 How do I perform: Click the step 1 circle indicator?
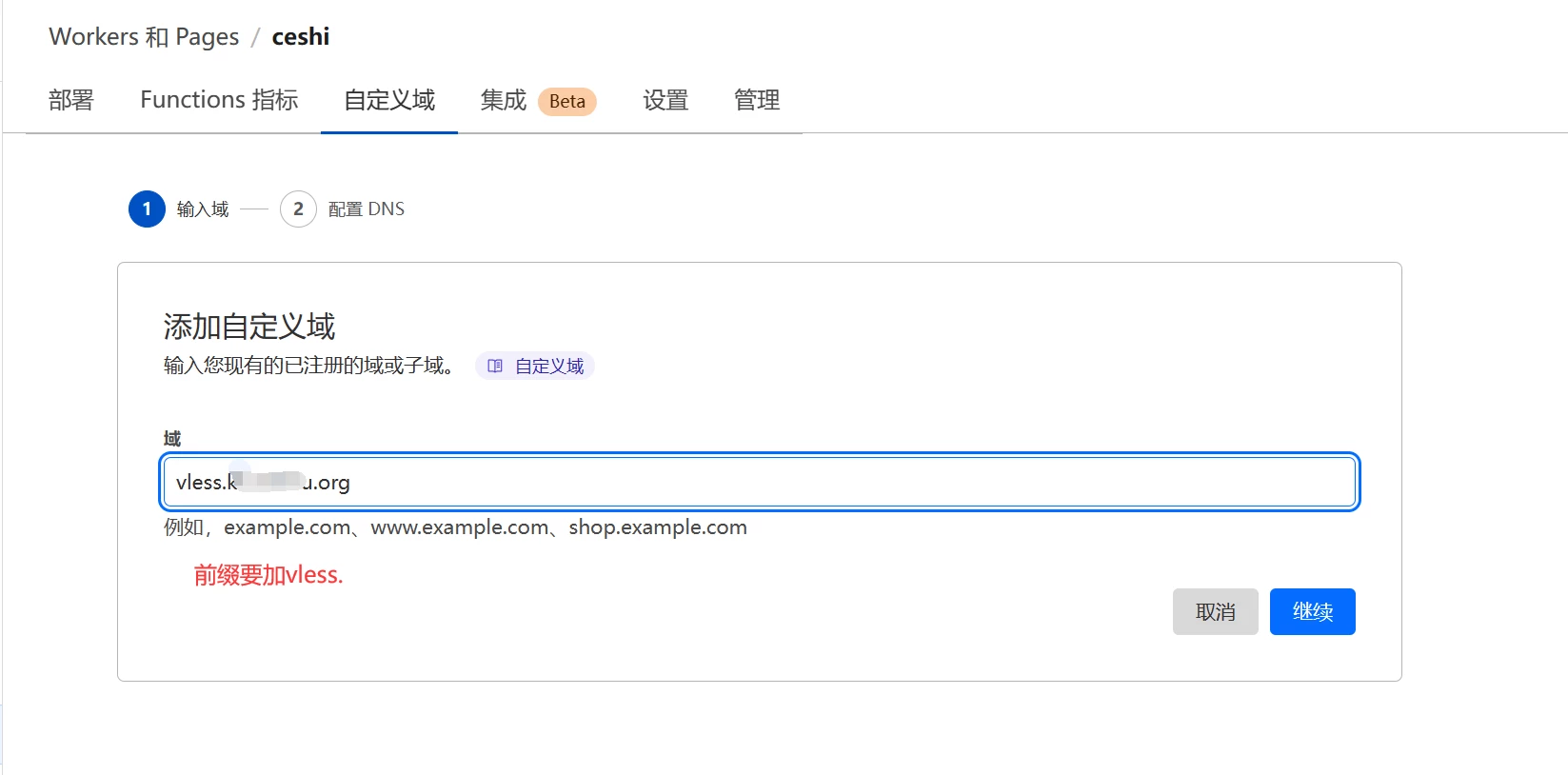[x=147, y=209]
